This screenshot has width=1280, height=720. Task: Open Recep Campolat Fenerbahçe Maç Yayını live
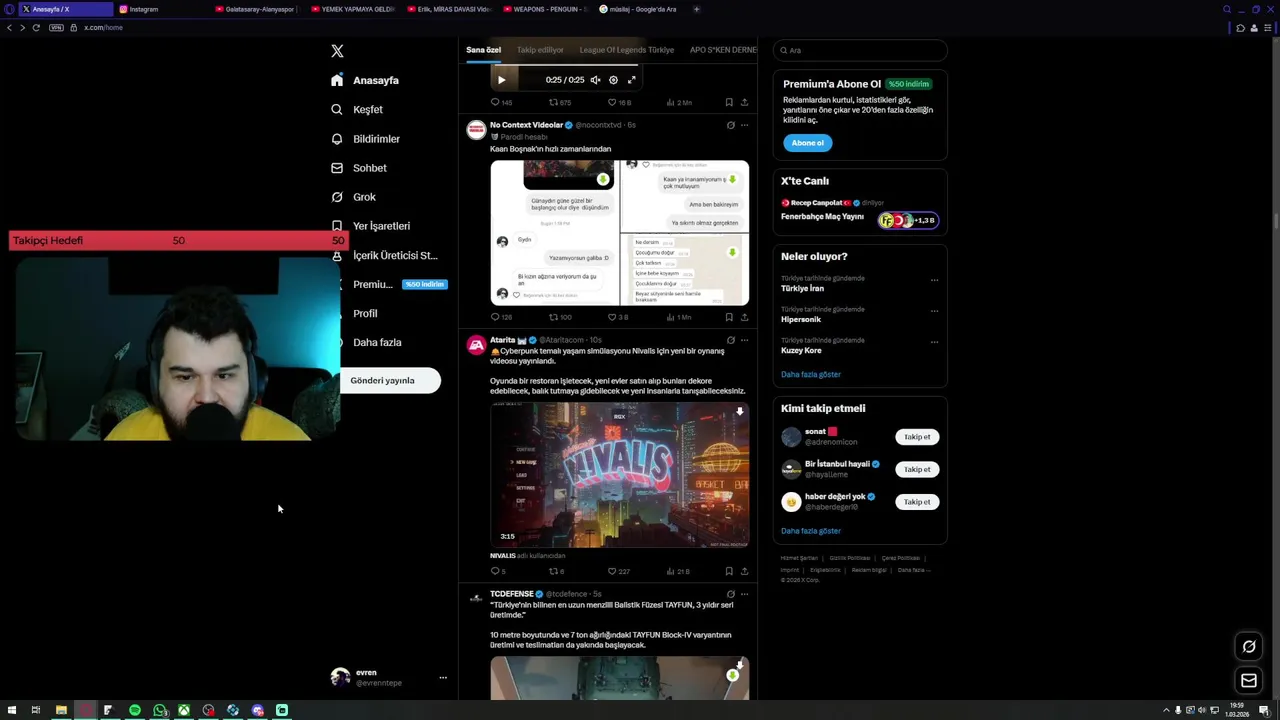[x=859, y=212]
